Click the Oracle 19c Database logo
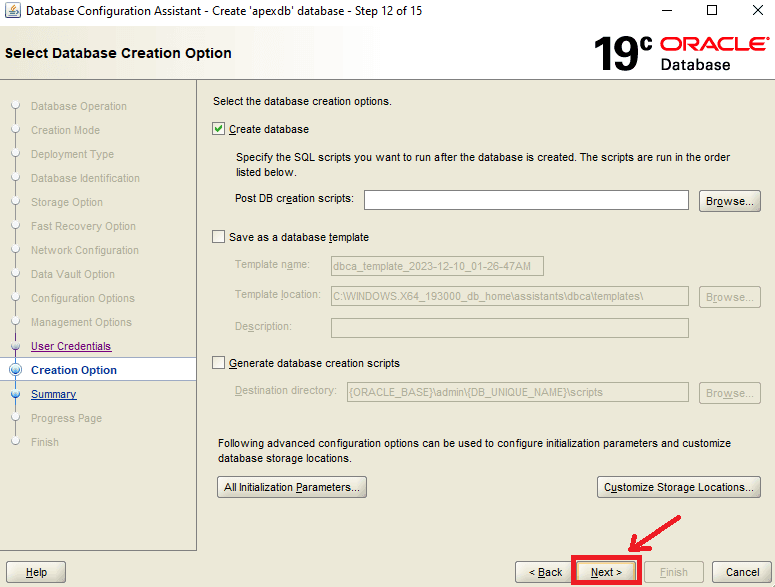The width and height of the screenshot is (775, 587). click(680, 52)
